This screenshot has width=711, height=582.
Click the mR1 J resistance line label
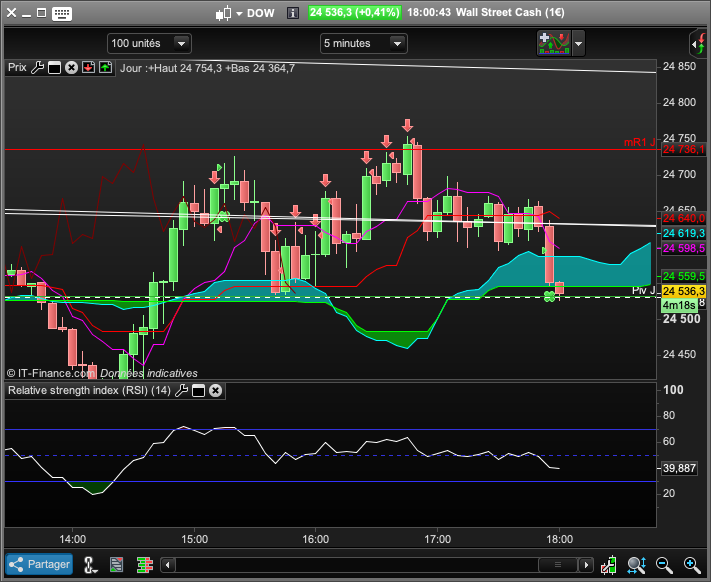click(x=639, y=142)
